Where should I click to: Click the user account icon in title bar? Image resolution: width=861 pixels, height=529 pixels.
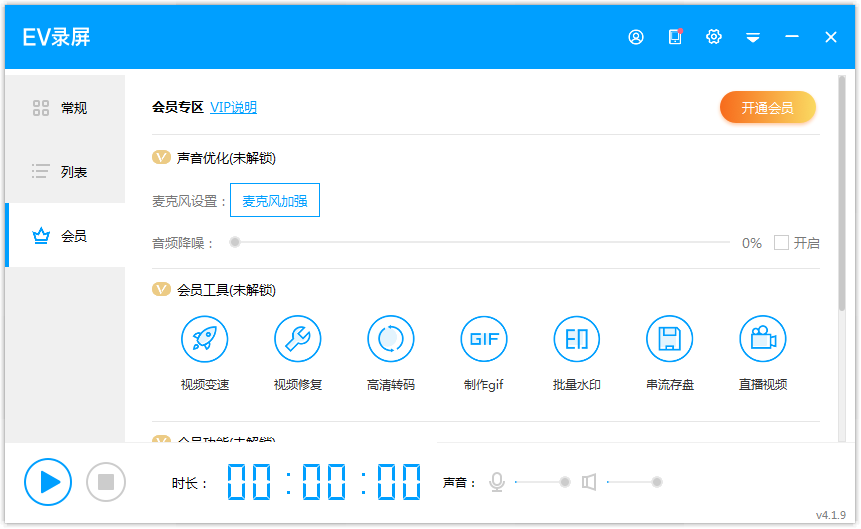pyautogui.click(x=636, y=37)
